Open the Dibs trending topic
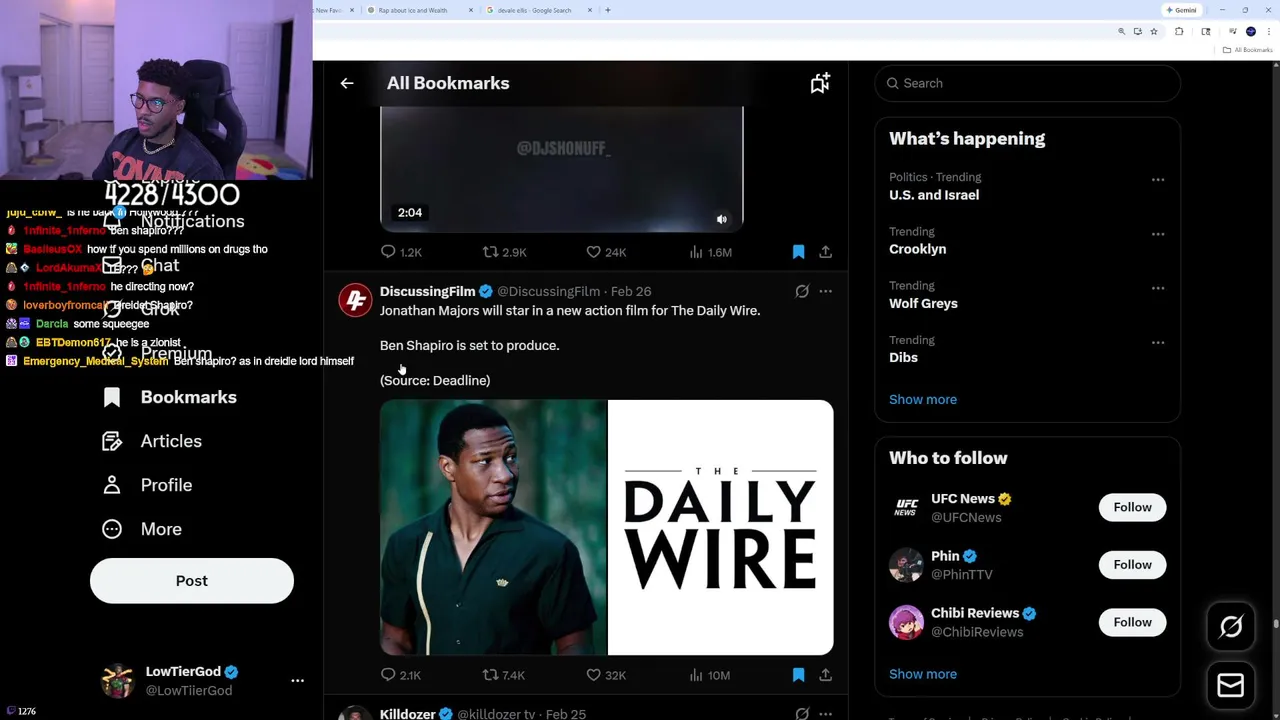 [903, 357]
